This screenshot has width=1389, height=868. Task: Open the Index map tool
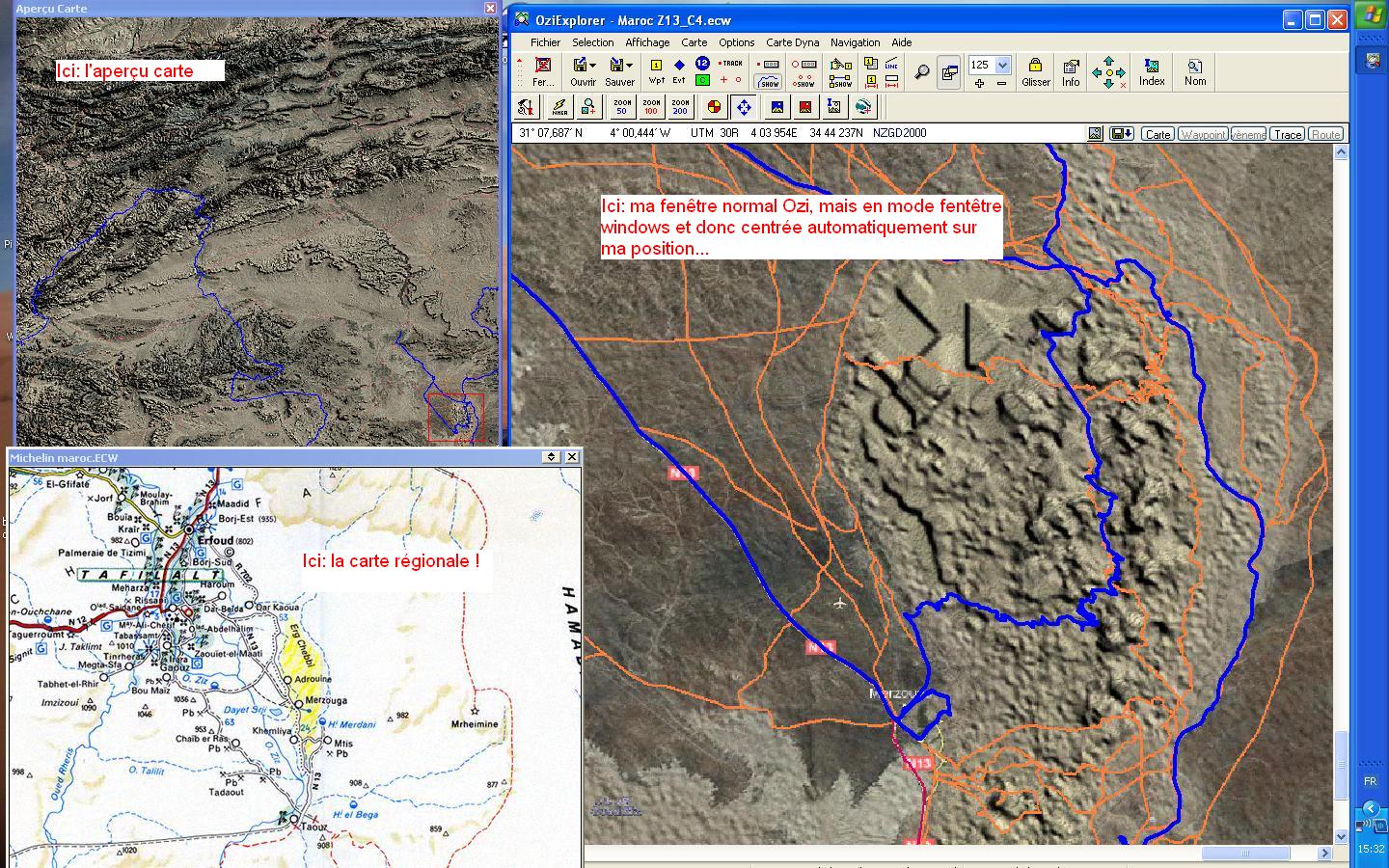1152,71
